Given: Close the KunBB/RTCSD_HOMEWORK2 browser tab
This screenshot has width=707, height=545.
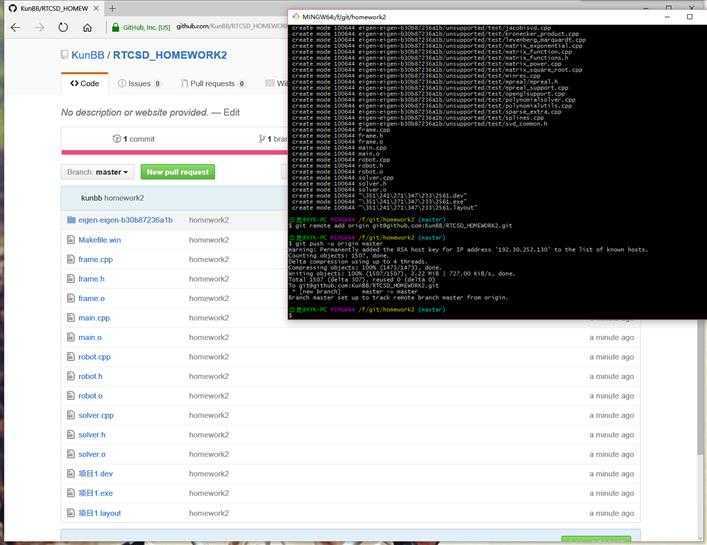Looking at the screenshot, I should [x=96, y=8].
